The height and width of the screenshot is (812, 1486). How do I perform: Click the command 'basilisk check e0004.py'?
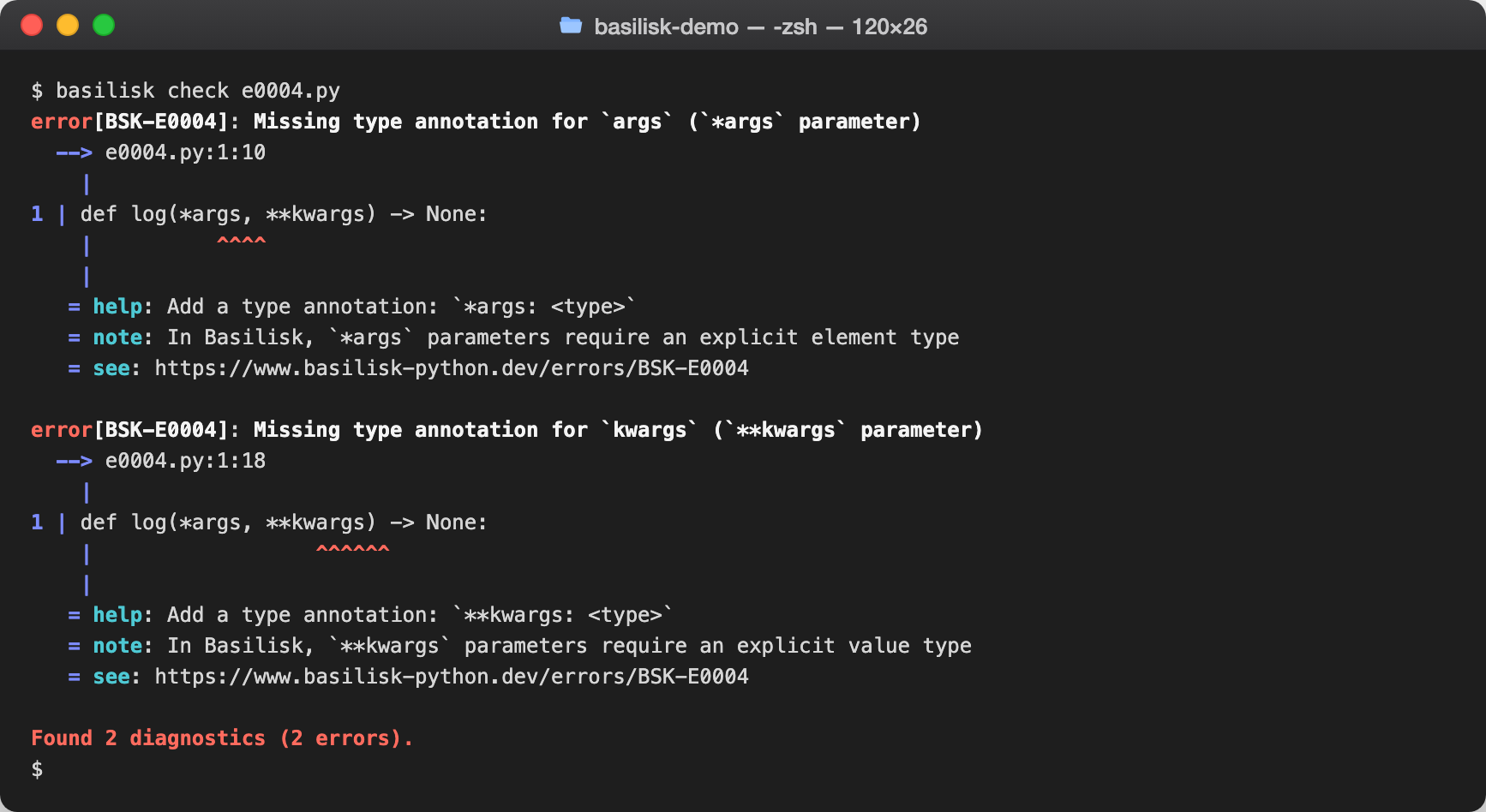coord(198,91)
